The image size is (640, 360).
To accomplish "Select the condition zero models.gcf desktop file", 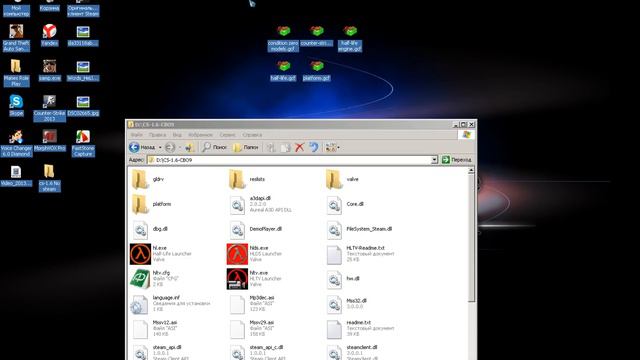I will pyautogui.click(x=283, y=38).
